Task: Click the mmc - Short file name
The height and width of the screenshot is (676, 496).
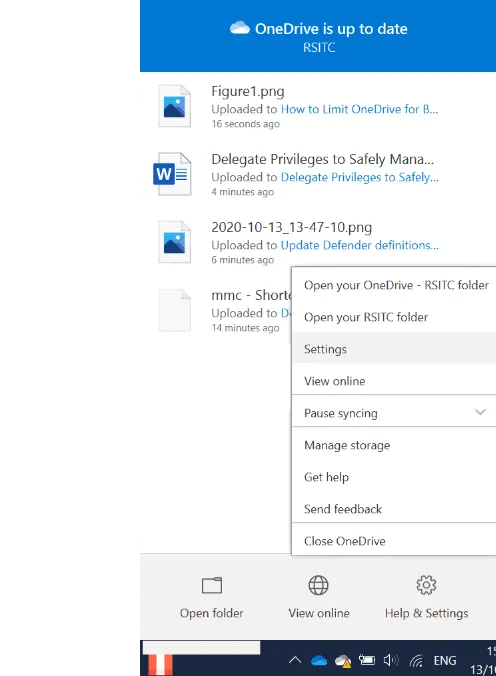Action: (251, 295)
